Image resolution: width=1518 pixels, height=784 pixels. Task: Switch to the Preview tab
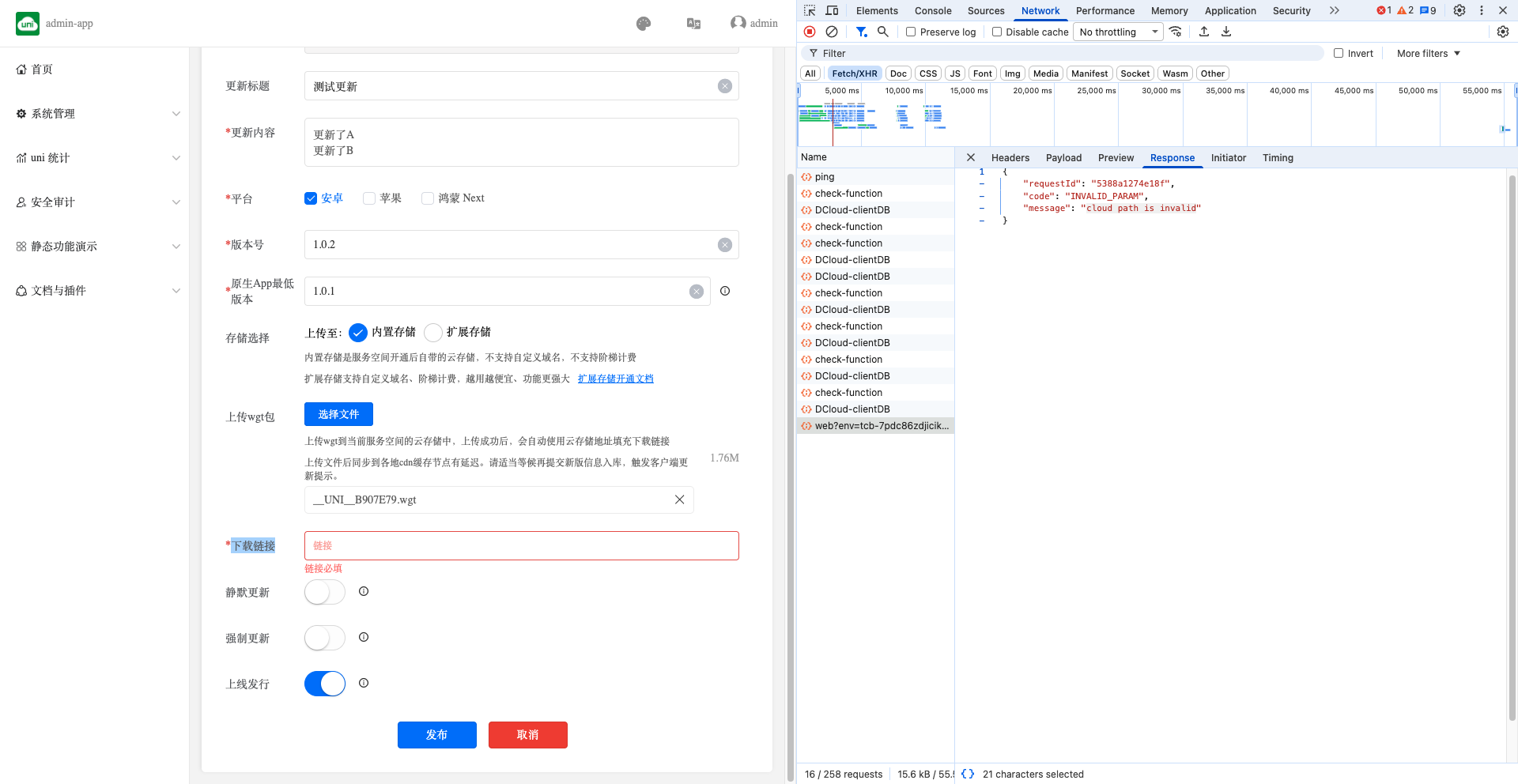click(x=1116, y=157)
